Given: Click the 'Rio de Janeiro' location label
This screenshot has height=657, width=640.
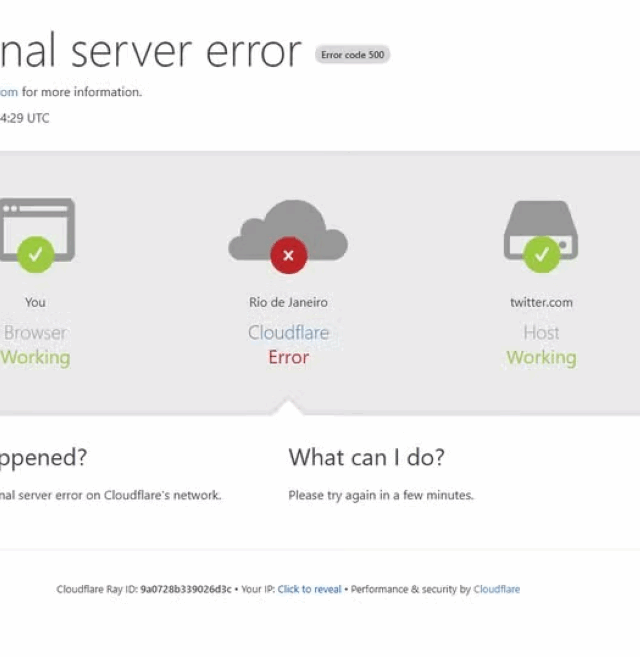Looking at the screenshot, I should point(288,302).
